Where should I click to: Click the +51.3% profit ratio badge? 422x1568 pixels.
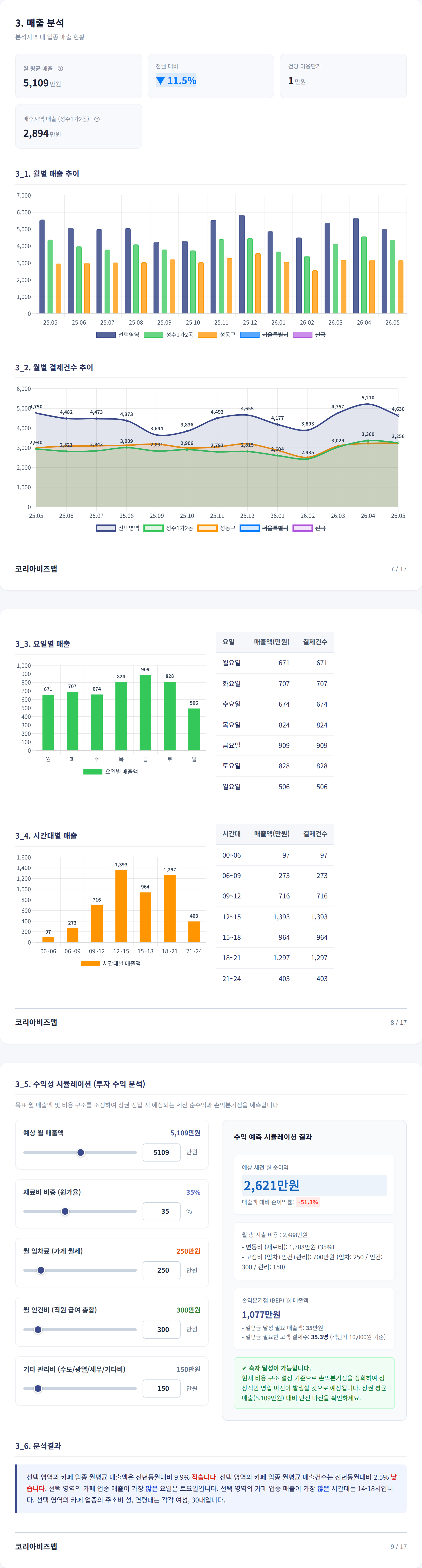(307, 1202)
